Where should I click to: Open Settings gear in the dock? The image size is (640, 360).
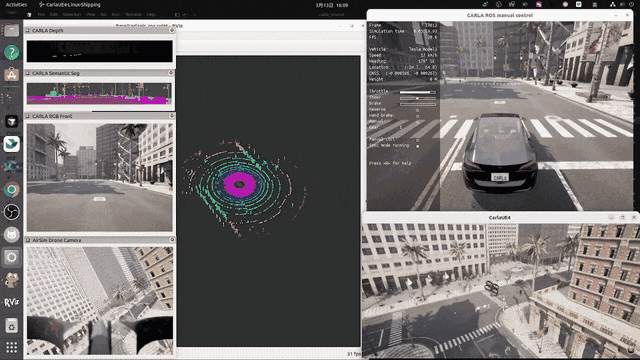(11, 258)
